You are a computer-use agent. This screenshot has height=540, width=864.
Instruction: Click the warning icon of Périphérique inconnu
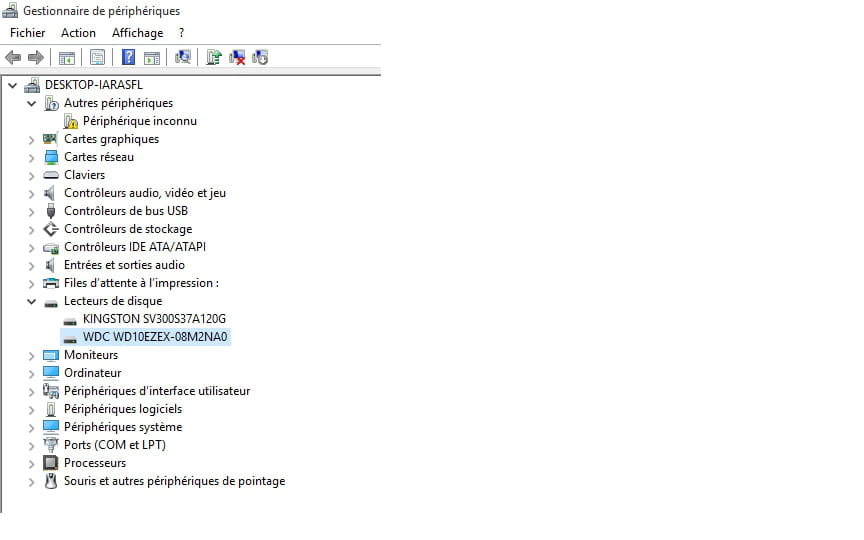click(71, 121)
